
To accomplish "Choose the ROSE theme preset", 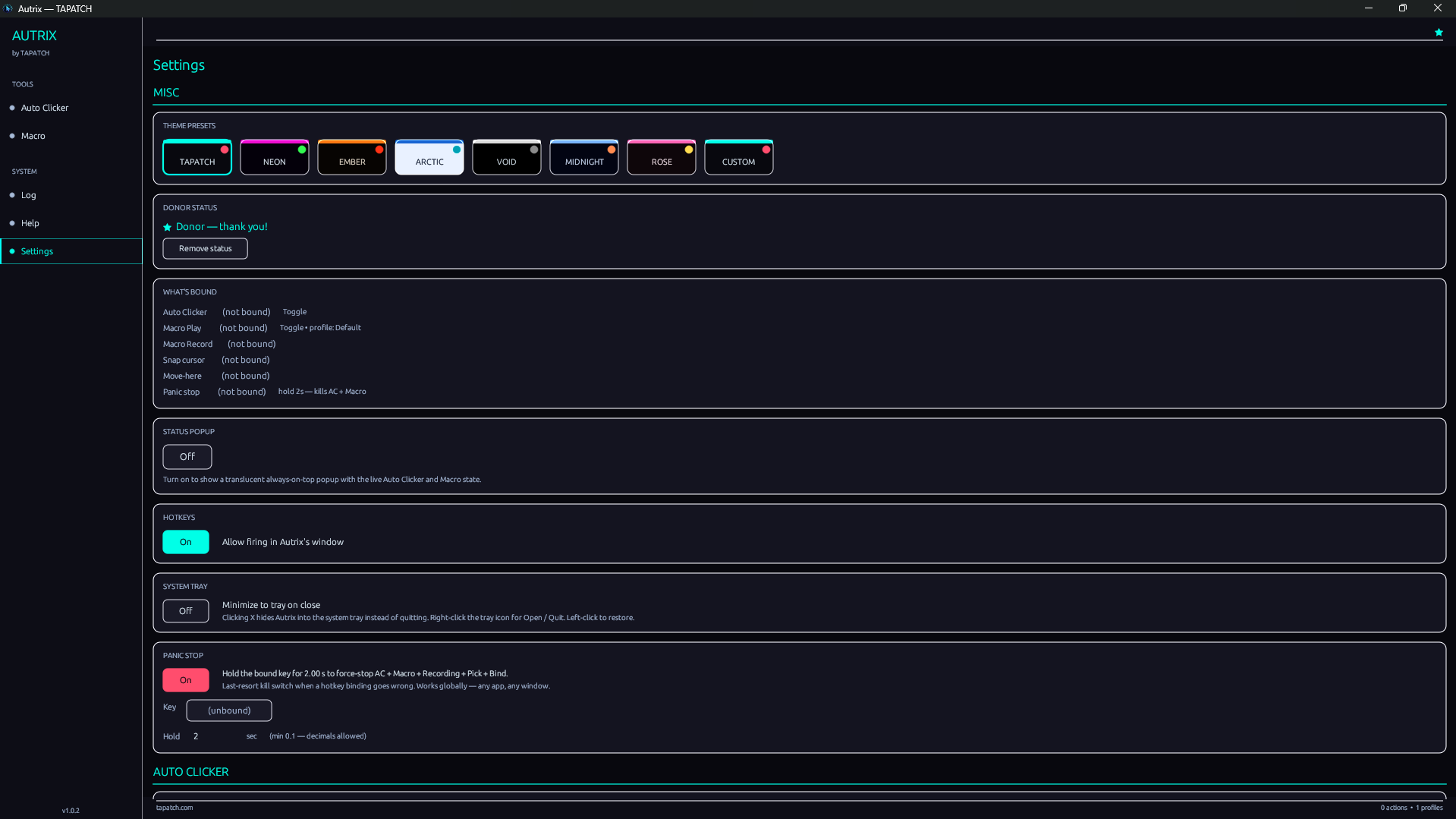I will tap(662, 157).
